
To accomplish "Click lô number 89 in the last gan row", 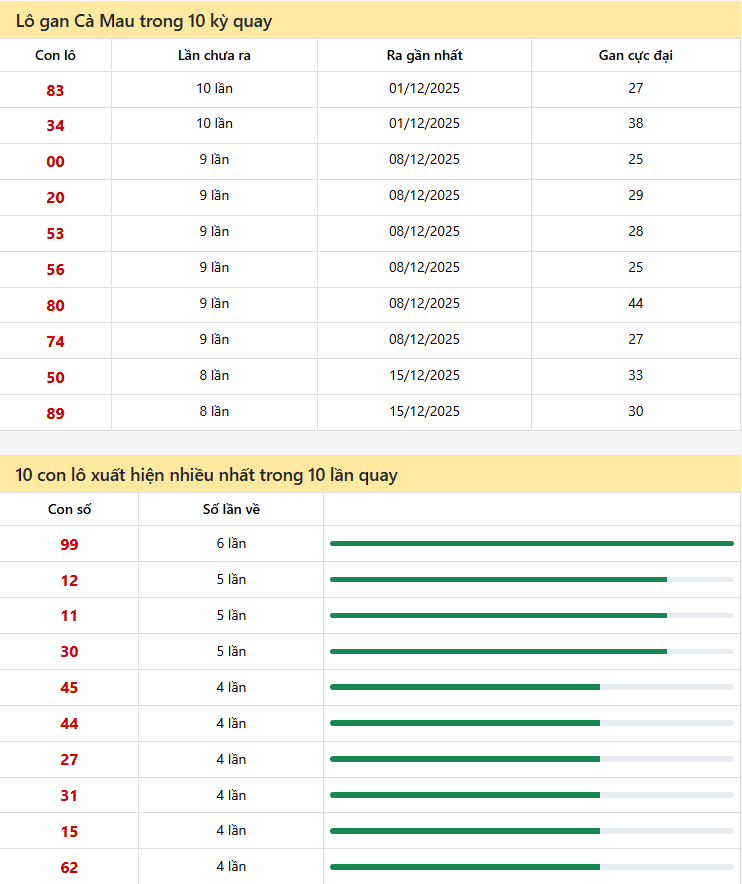I will (55, 414).
